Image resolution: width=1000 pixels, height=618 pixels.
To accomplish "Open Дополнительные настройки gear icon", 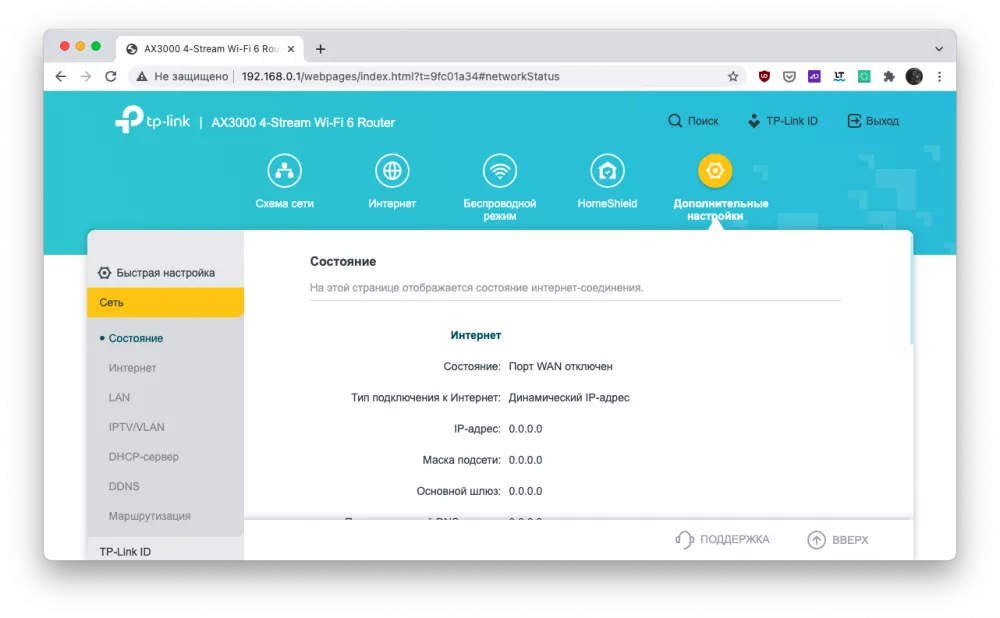I will tap(715, 171).
